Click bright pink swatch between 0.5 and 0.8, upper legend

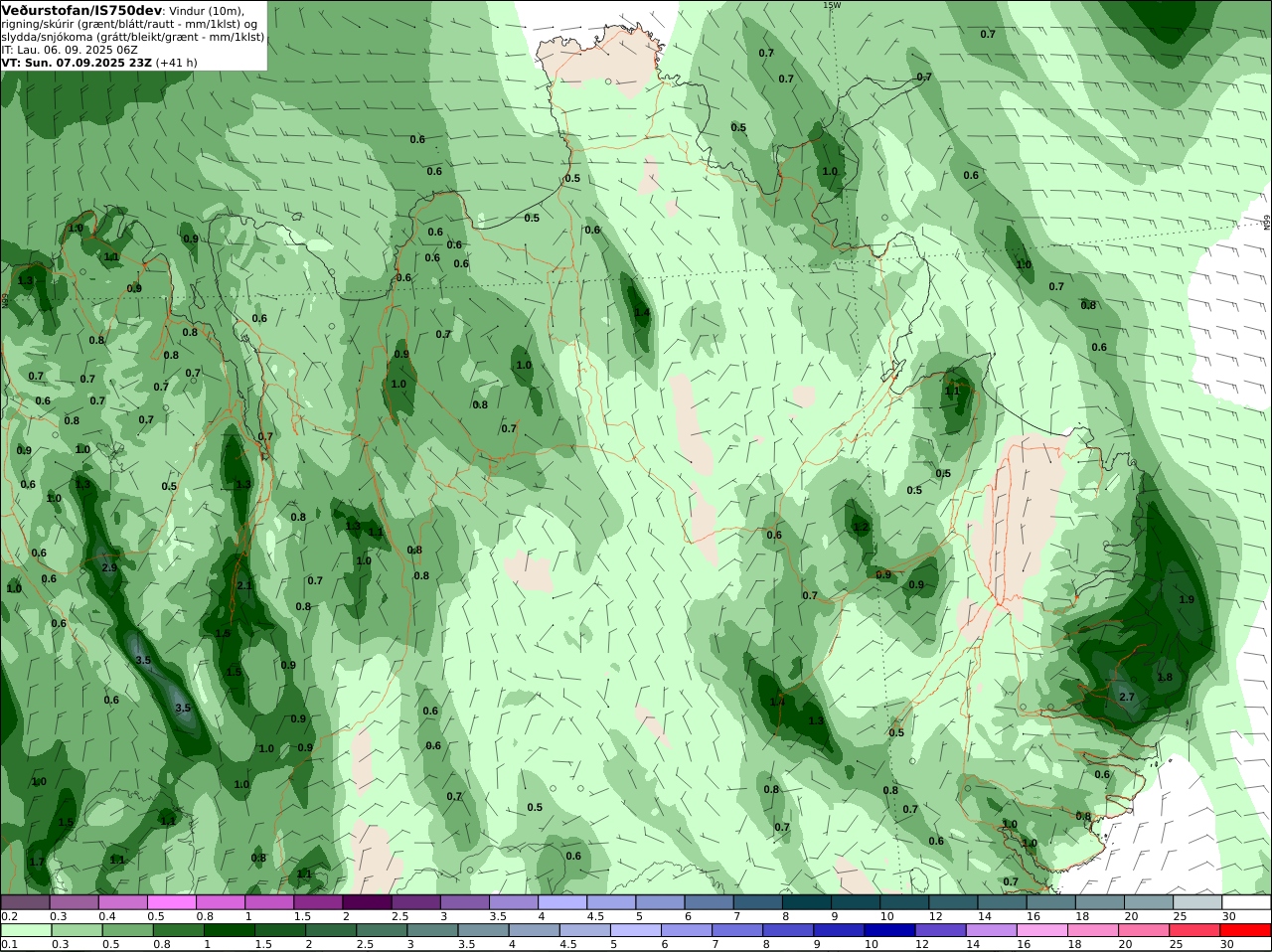coord(171,901)
